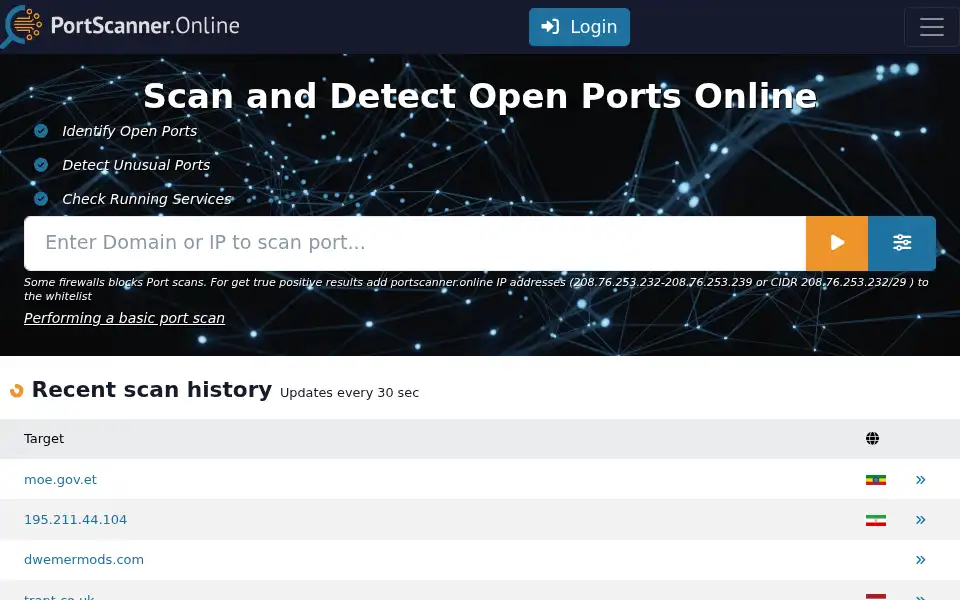
Task: Open 'Performing a basic port scan' link
Action: tap(124, 318)
